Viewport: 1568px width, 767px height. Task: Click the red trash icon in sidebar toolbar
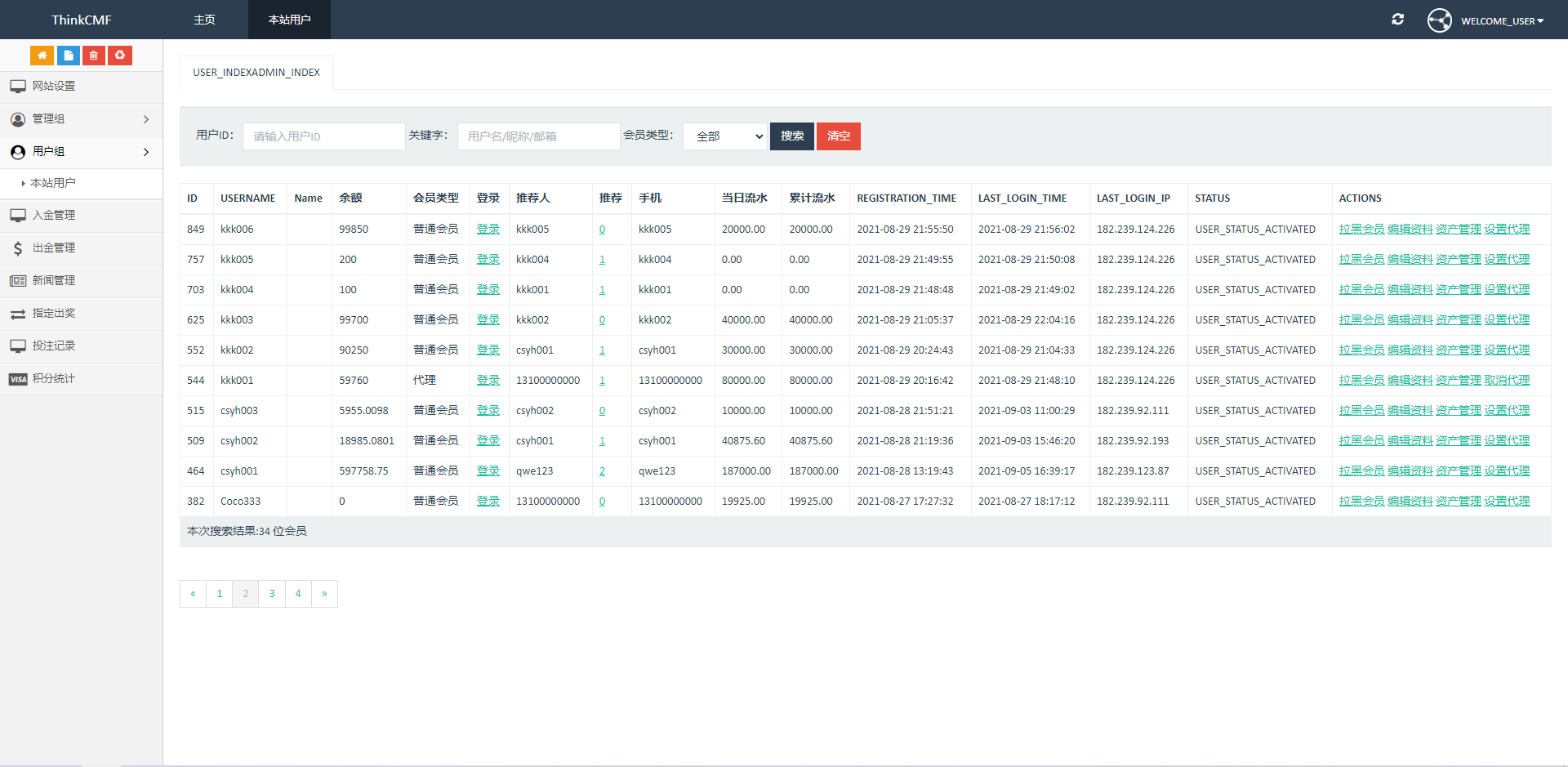[x=94, y=55]
